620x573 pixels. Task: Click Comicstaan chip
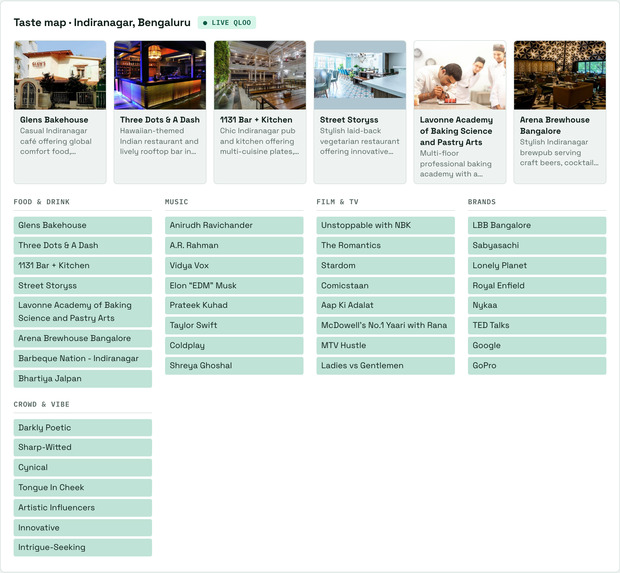pos(386,286)
